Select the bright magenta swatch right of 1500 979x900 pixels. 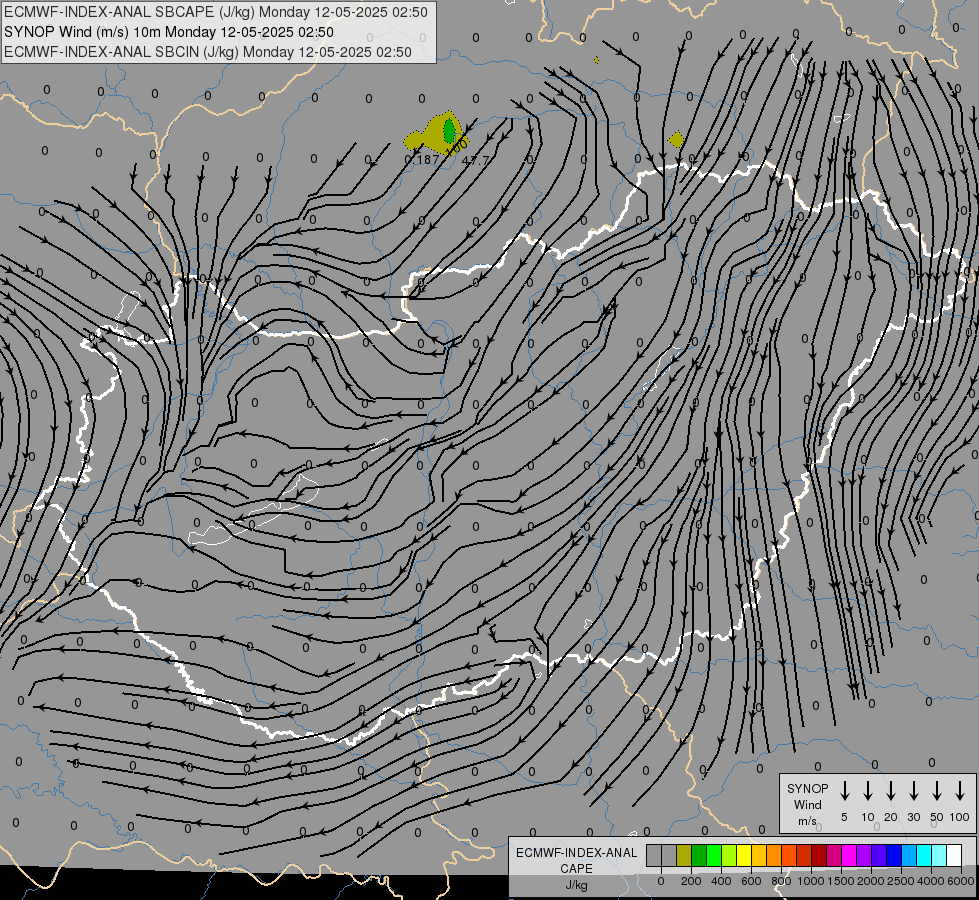[849, 855]
